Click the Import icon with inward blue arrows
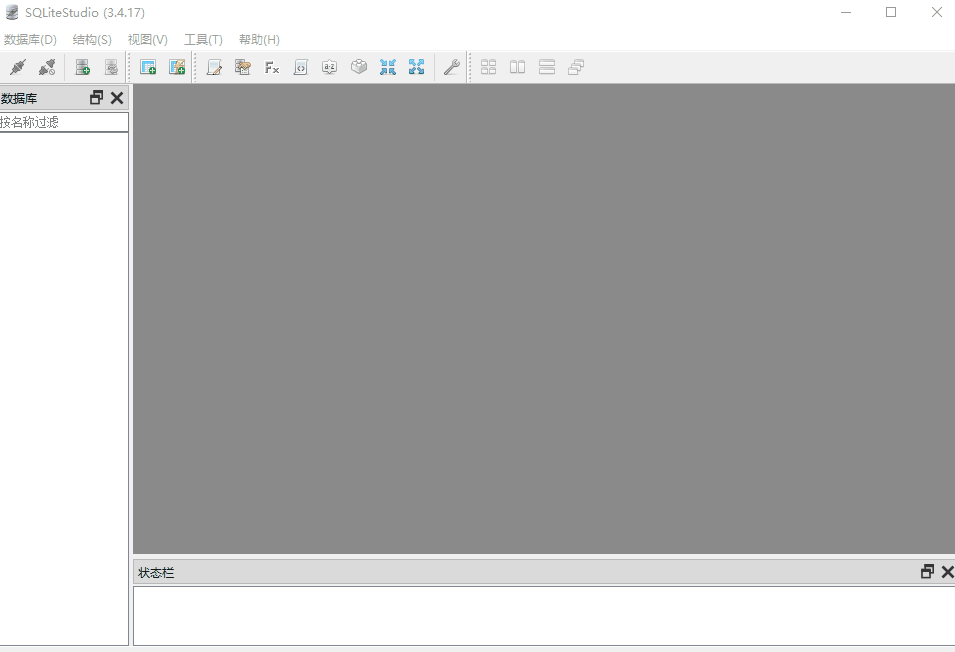Viewport: 955px width, 652px height. (388, 67)
